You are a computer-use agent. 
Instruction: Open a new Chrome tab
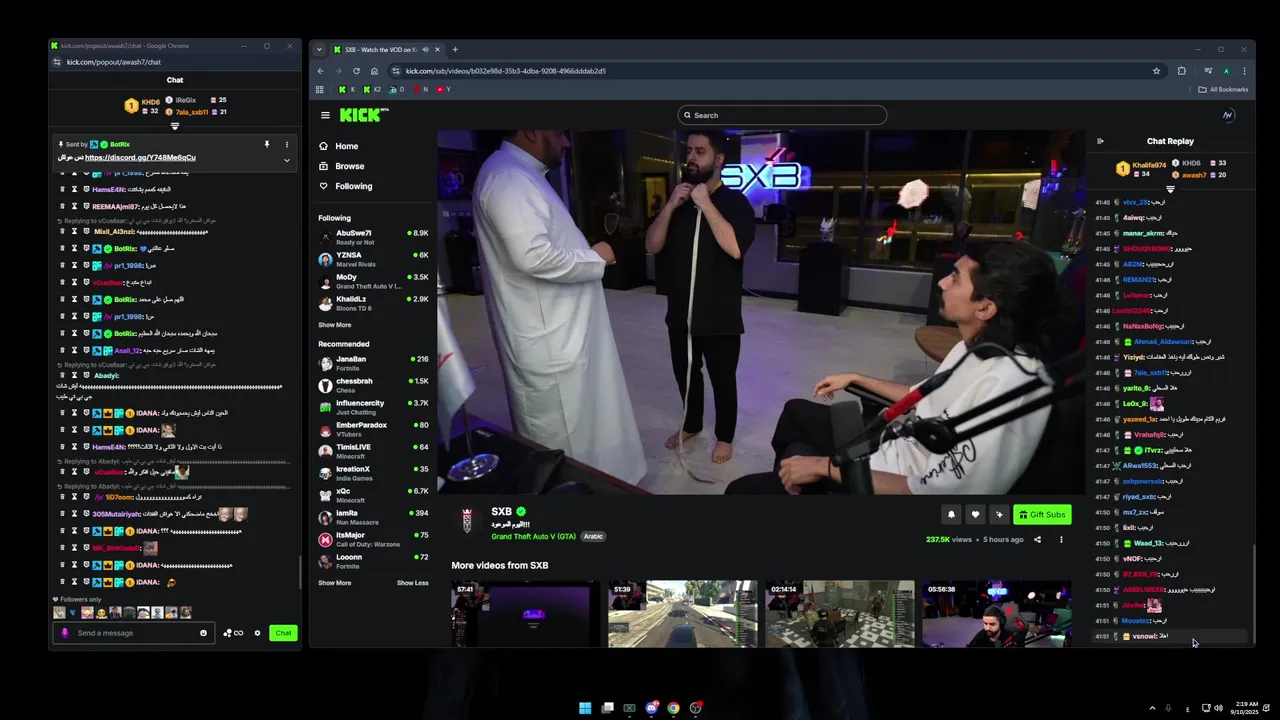455,49
